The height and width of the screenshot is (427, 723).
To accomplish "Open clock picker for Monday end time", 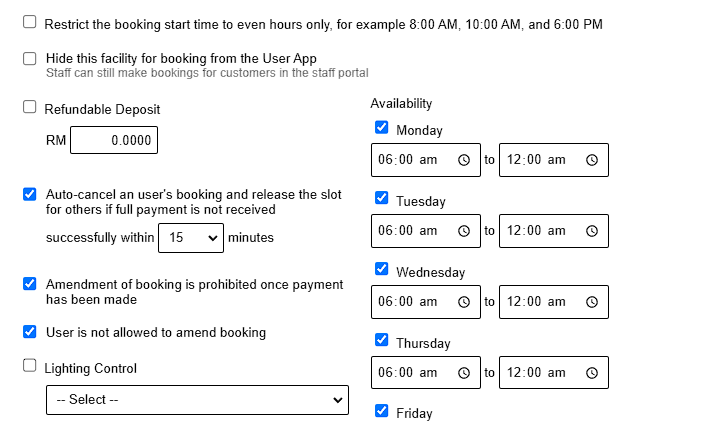I will click(x=591, y=160).
